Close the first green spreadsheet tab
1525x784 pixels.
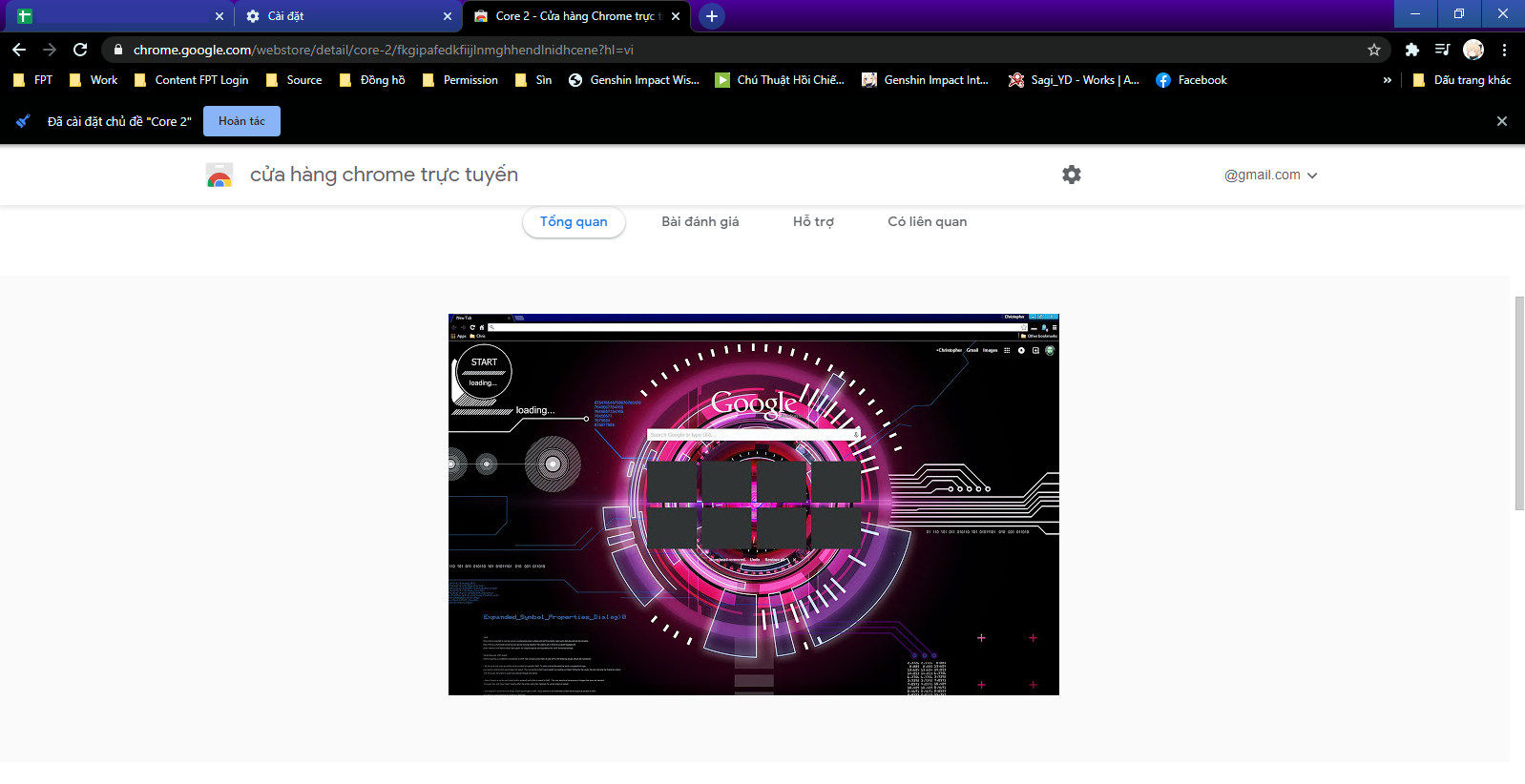click(219, 16)
